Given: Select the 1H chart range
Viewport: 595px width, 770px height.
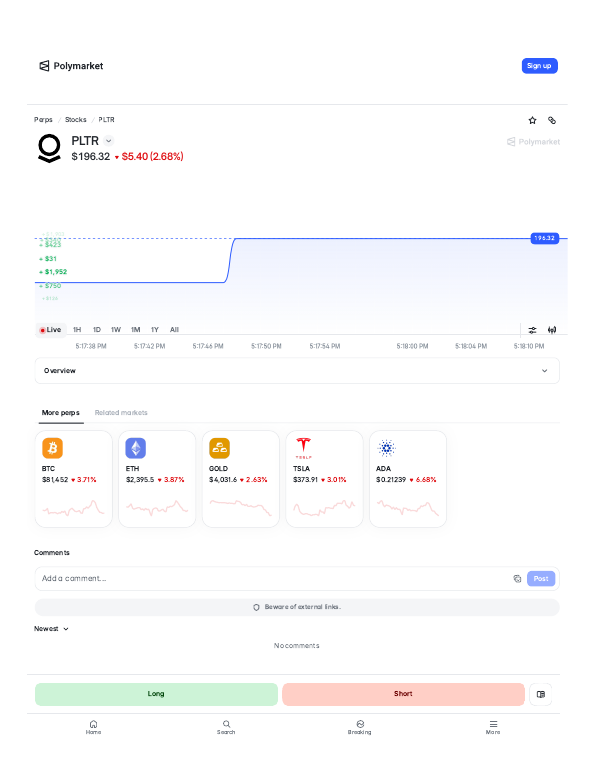Looking at the screenshot, I should coord(77,330).
